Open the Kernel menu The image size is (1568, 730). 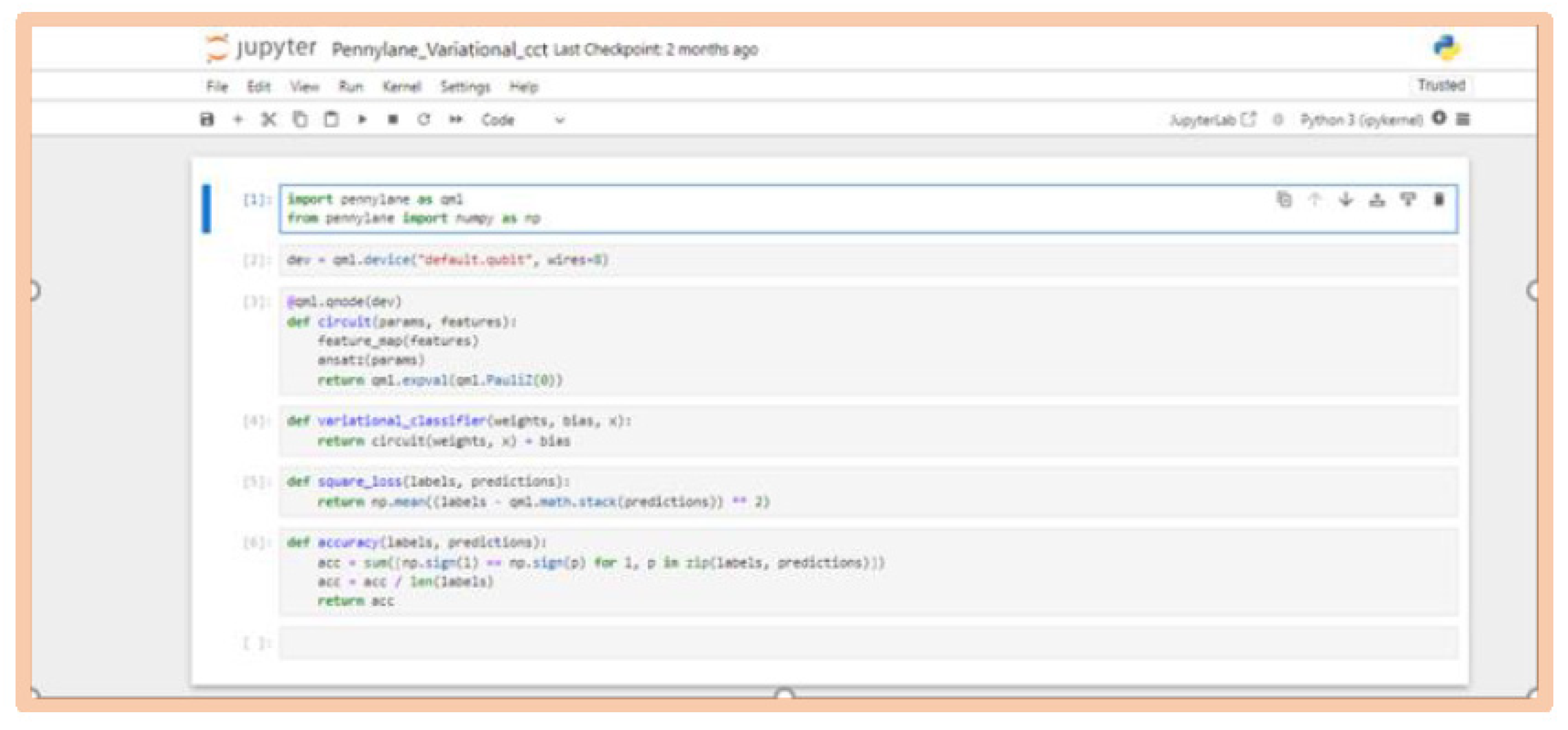[402, 86]
